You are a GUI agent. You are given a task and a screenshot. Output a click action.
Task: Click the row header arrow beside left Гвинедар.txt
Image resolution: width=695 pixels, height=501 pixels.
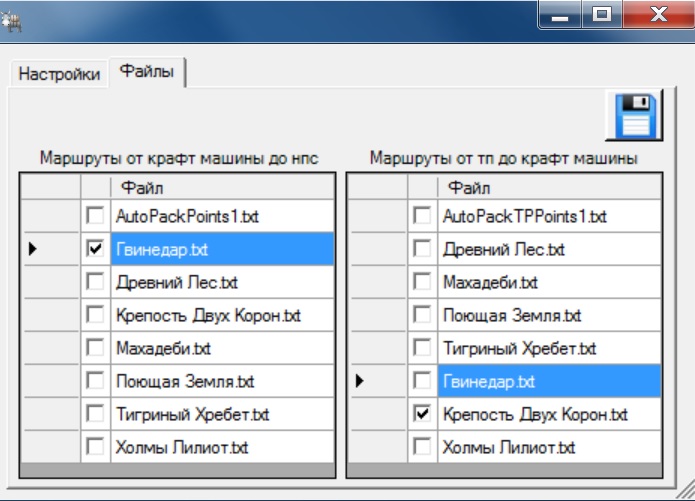click(33, 249)
